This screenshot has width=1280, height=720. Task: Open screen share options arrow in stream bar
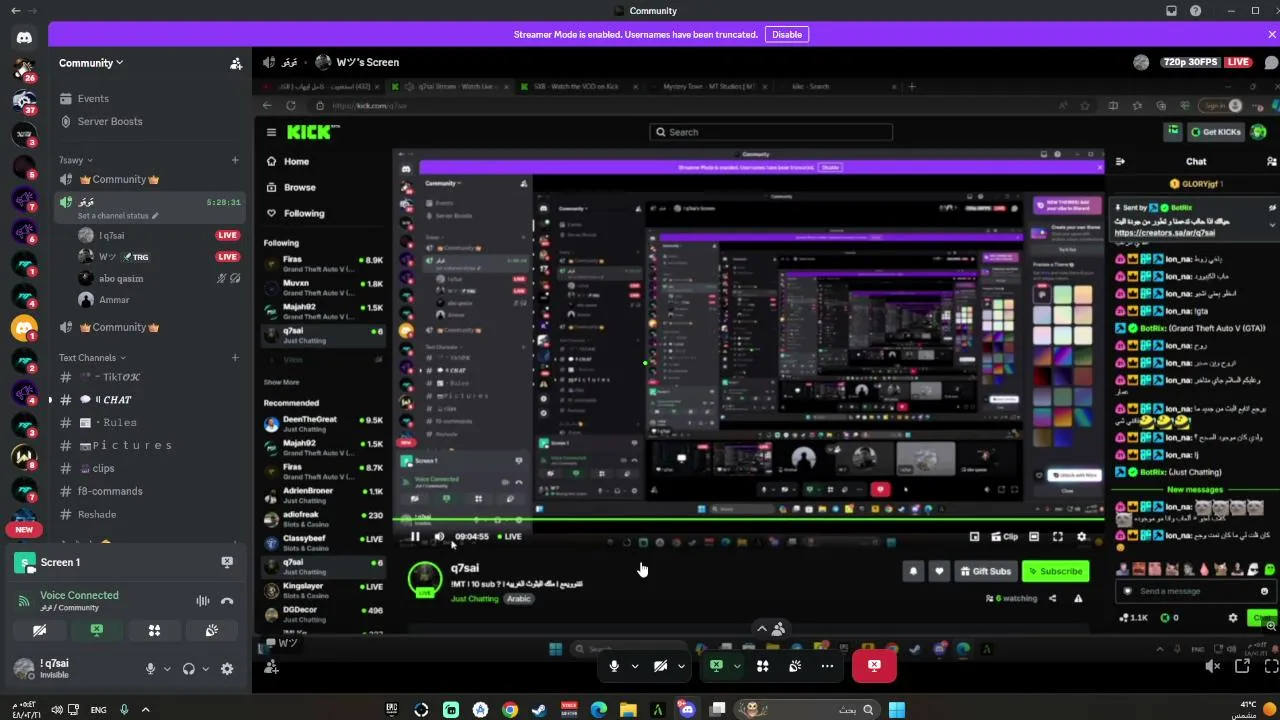point(737,666)
